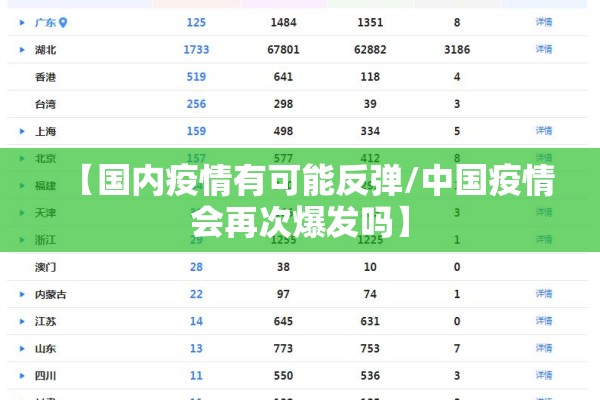600x400 pixels.
Task: Expand the 湖北 row
Action: click(x=22, y=50)
